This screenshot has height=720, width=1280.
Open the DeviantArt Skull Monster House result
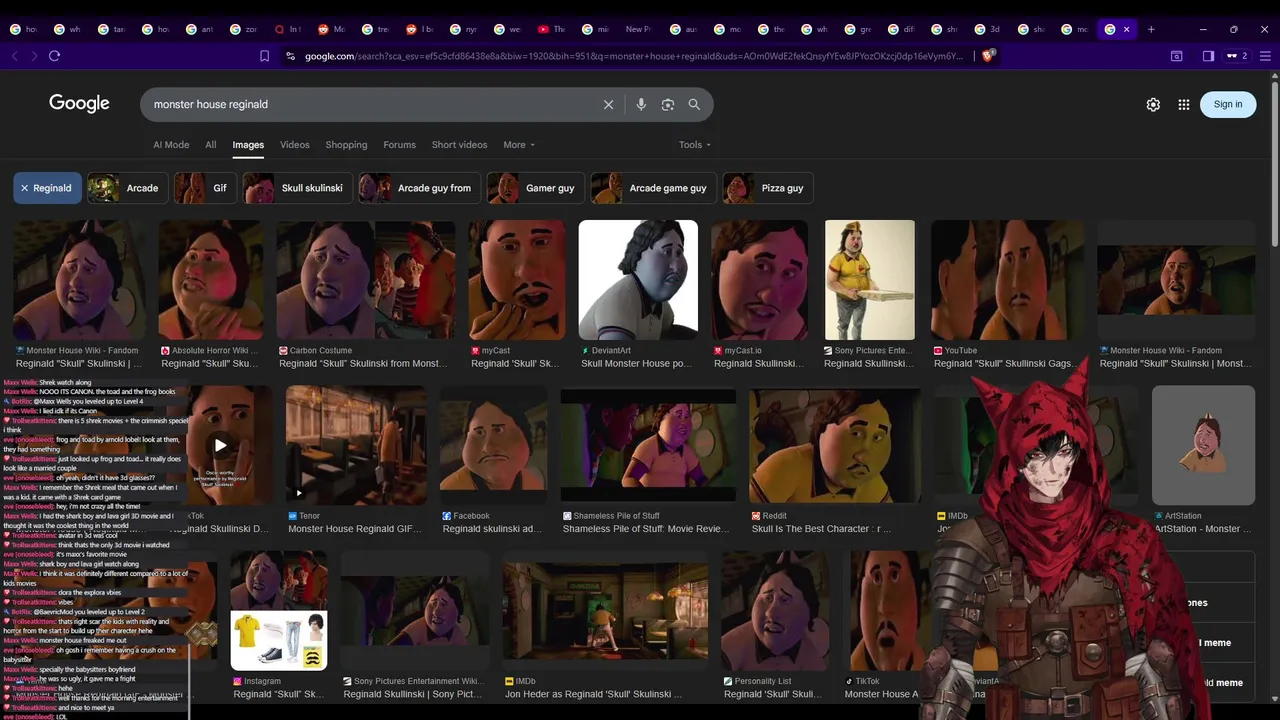(x=637, y=364)
